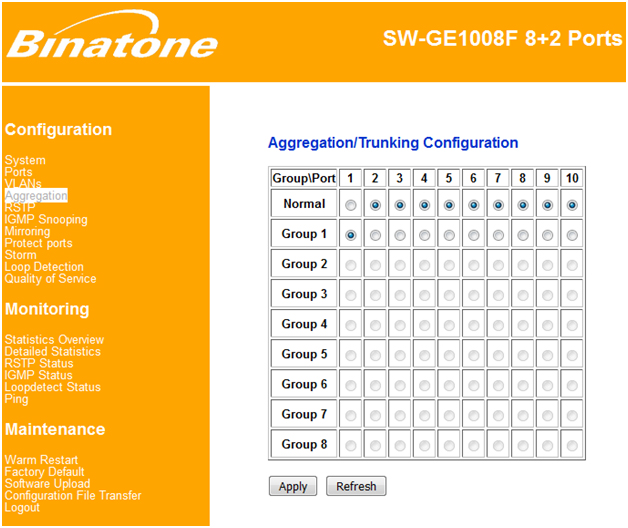Open the Ping monitoring tool
This screenshot has height=528, width=628.
[16, 399]
